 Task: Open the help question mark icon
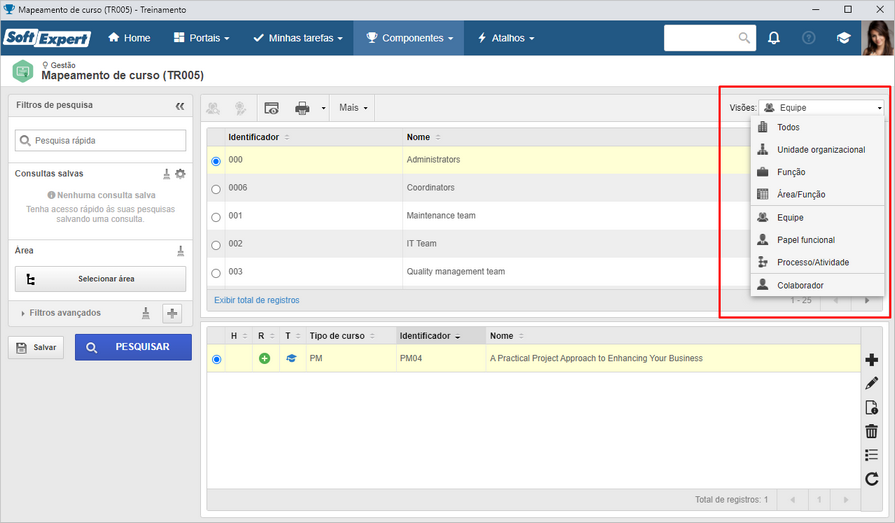point(808,38)
